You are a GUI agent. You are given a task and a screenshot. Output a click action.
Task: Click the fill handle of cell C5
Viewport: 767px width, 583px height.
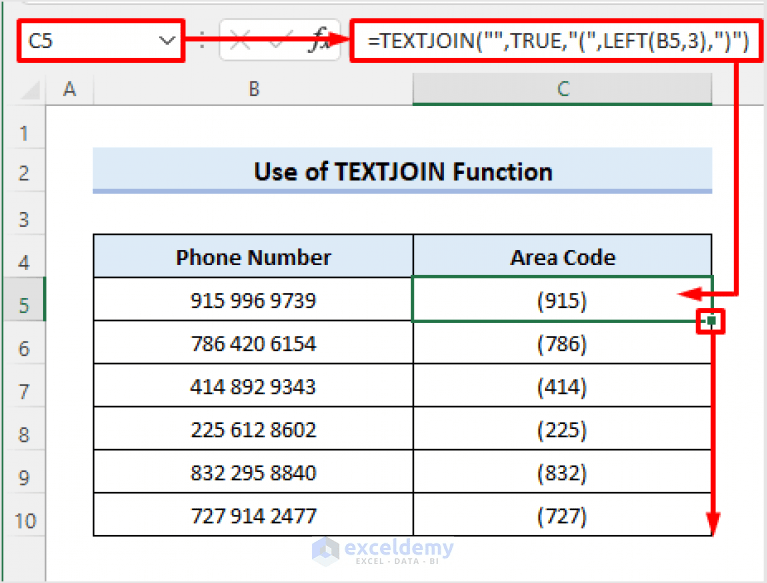(x=711, y=321)
